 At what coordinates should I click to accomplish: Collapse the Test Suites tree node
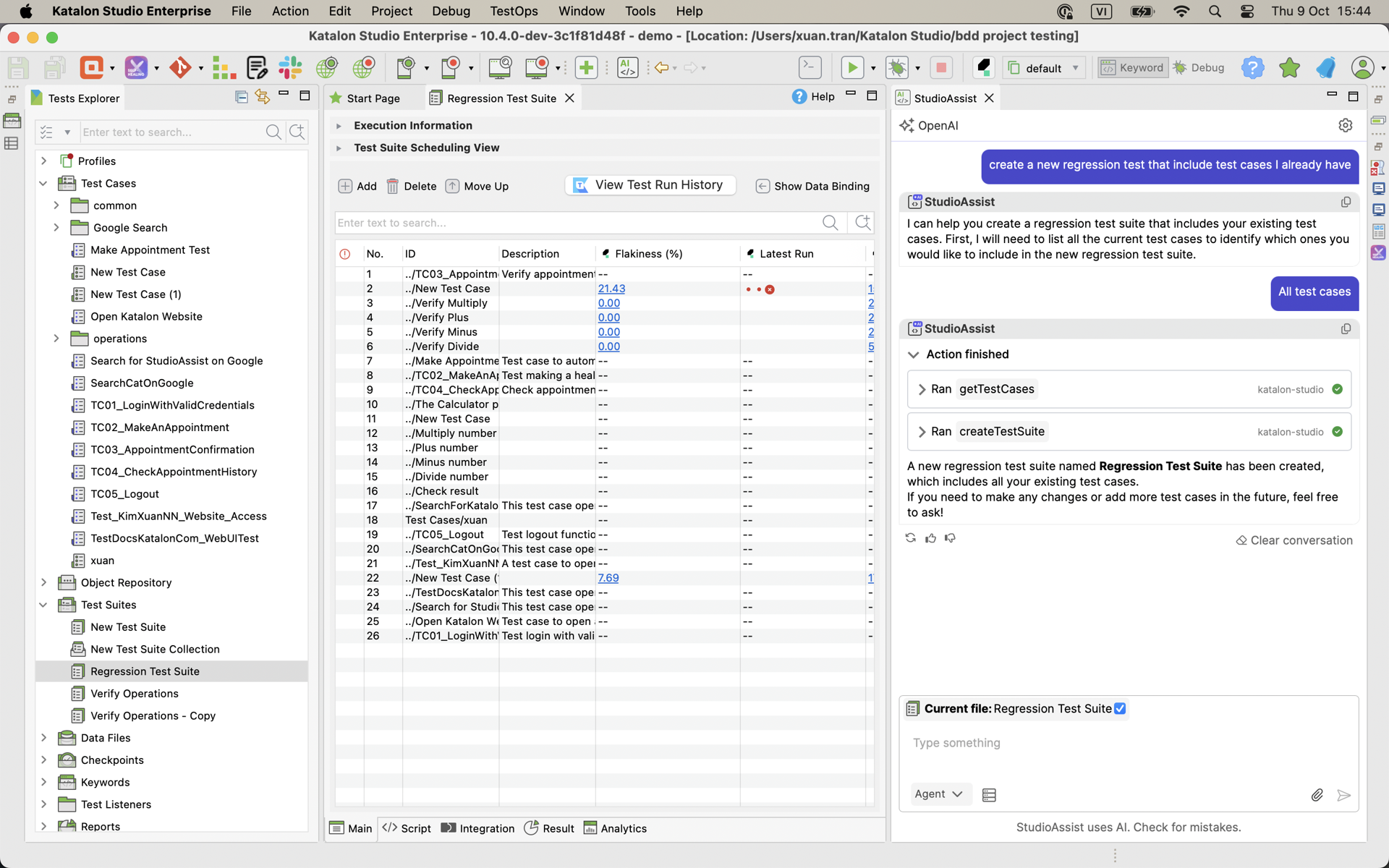pos(43,605)
